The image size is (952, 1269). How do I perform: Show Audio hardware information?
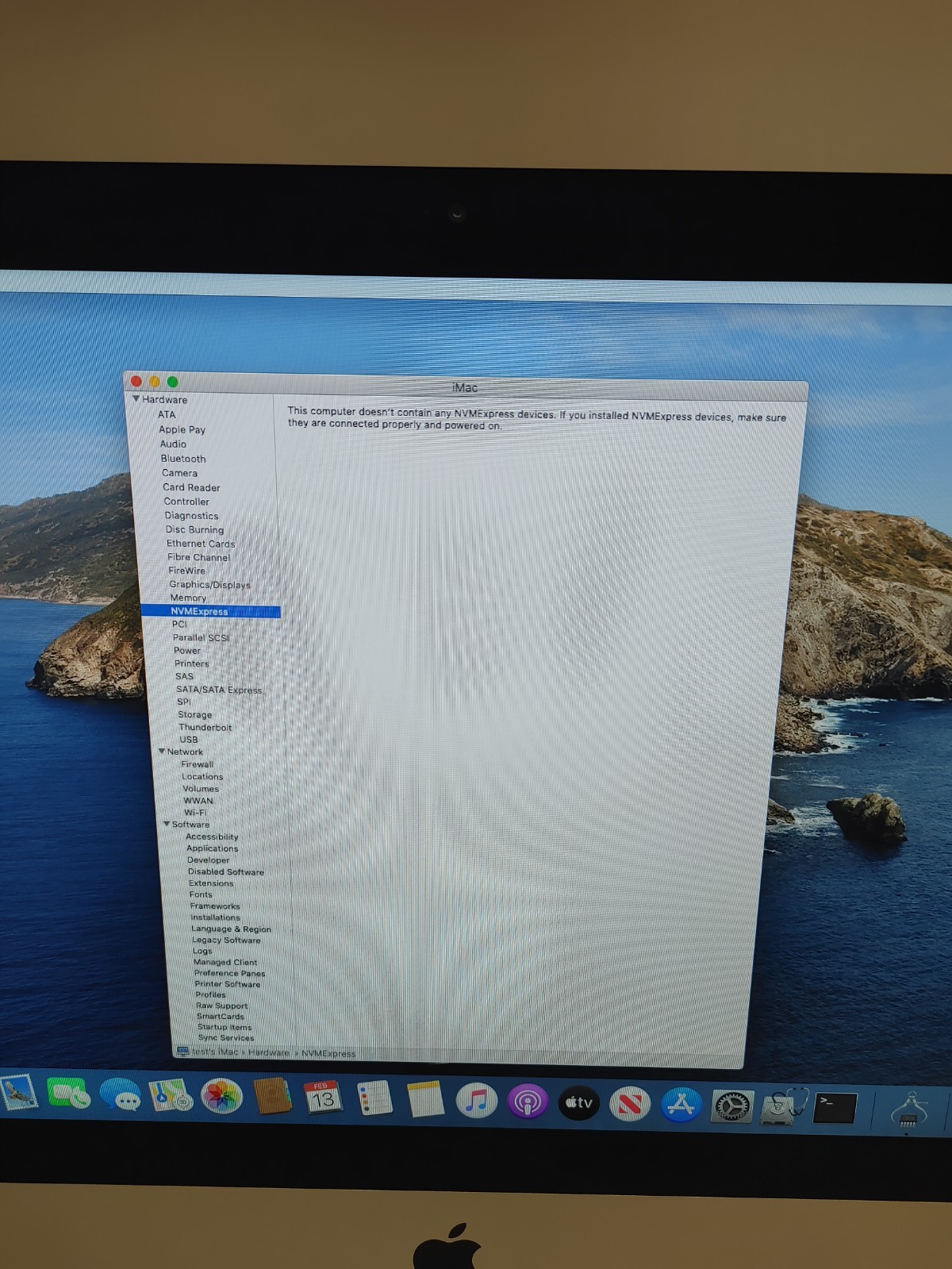(x=173, y=444)
